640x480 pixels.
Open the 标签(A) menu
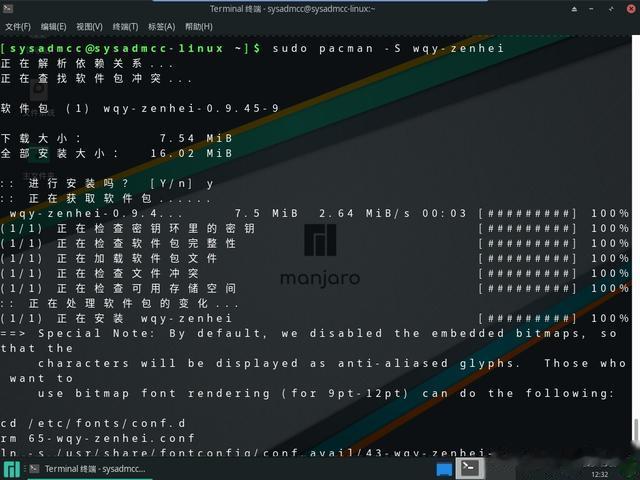point(161,27)
